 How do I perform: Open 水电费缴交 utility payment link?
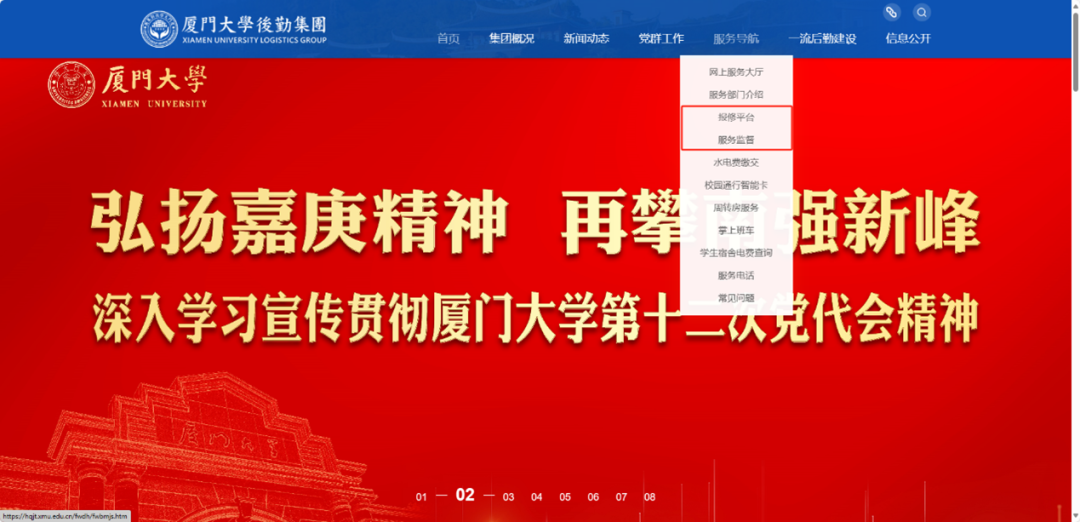pos(736,162)
